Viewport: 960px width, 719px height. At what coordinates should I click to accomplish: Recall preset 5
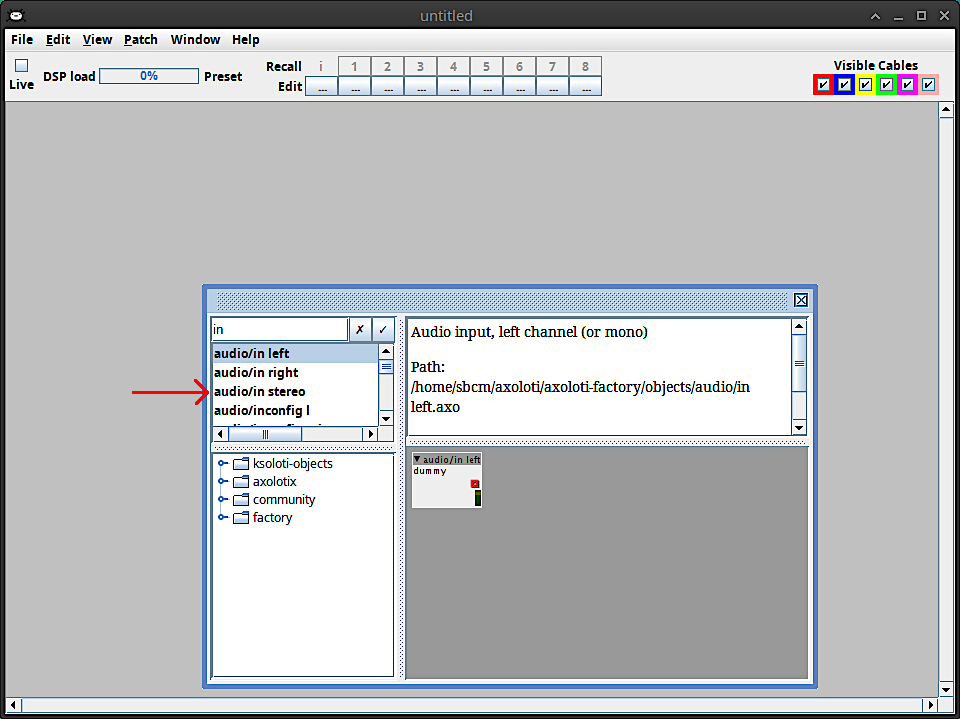[x=486, y=66]
